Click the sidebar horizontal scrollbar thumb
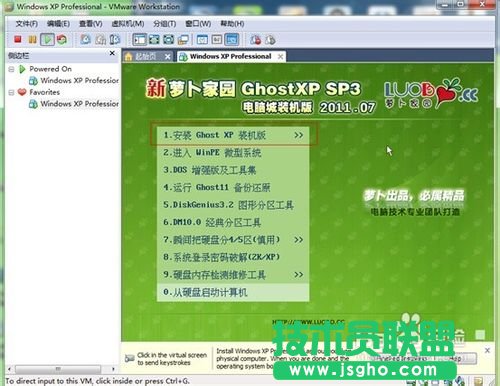 58,369
